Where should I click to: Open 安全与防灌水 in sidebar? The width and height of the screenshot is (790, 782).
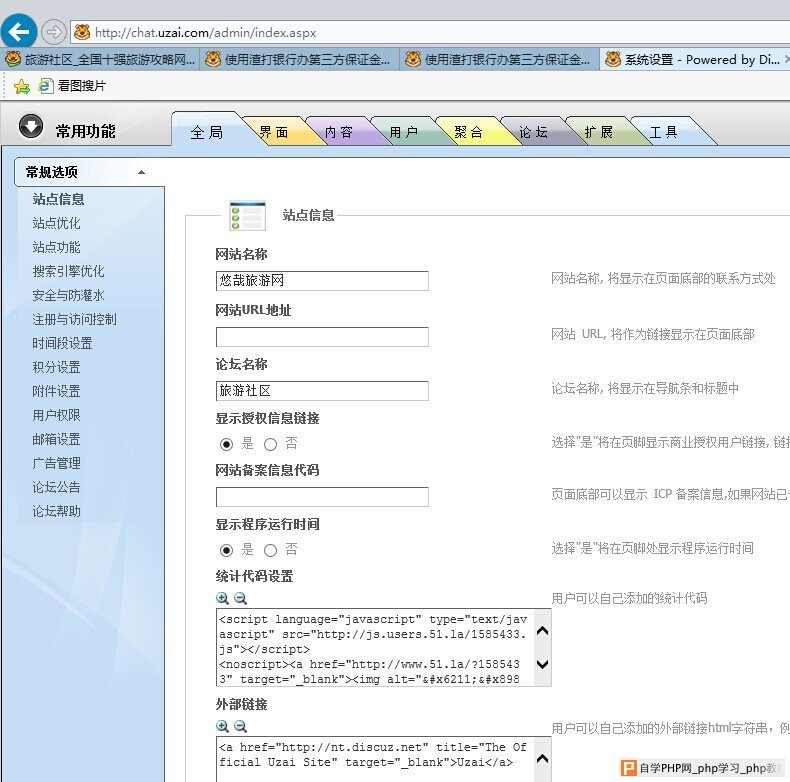69,295
